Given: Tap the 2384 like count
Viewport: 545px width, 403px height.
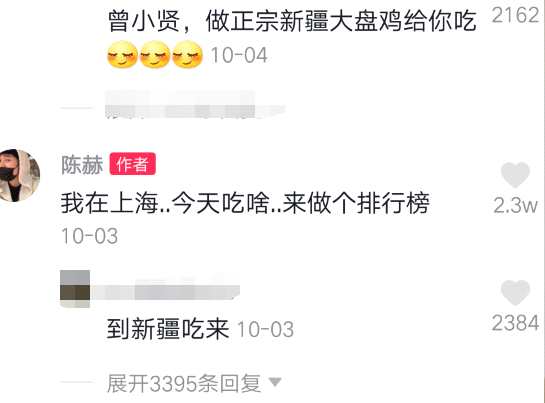Looking at the screenshot, I should coord(515,323).
